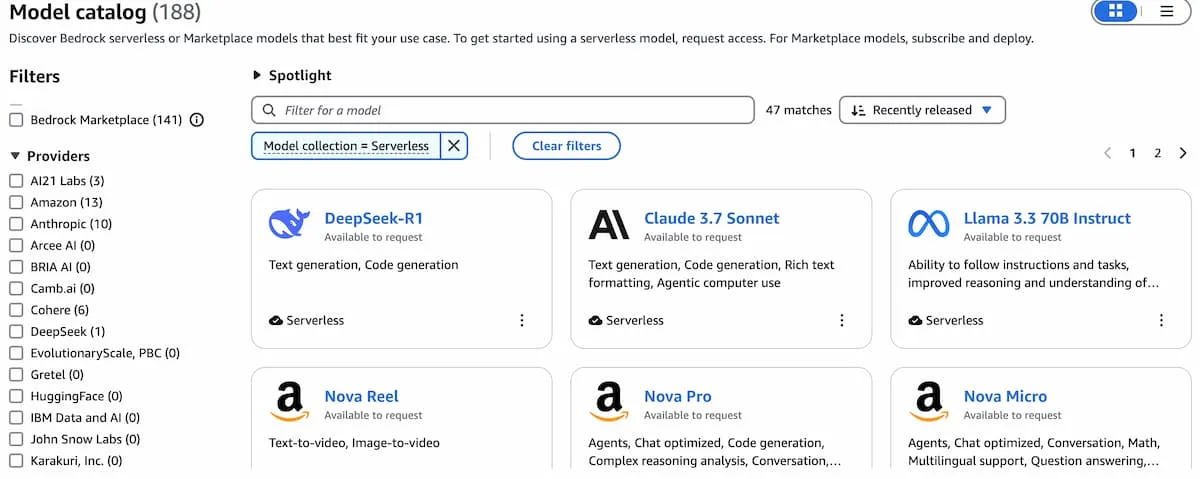1200x479 pixels.
Task: Open the Claude 3.7 Sonnet model link
Action: click(x=711, y=218)
